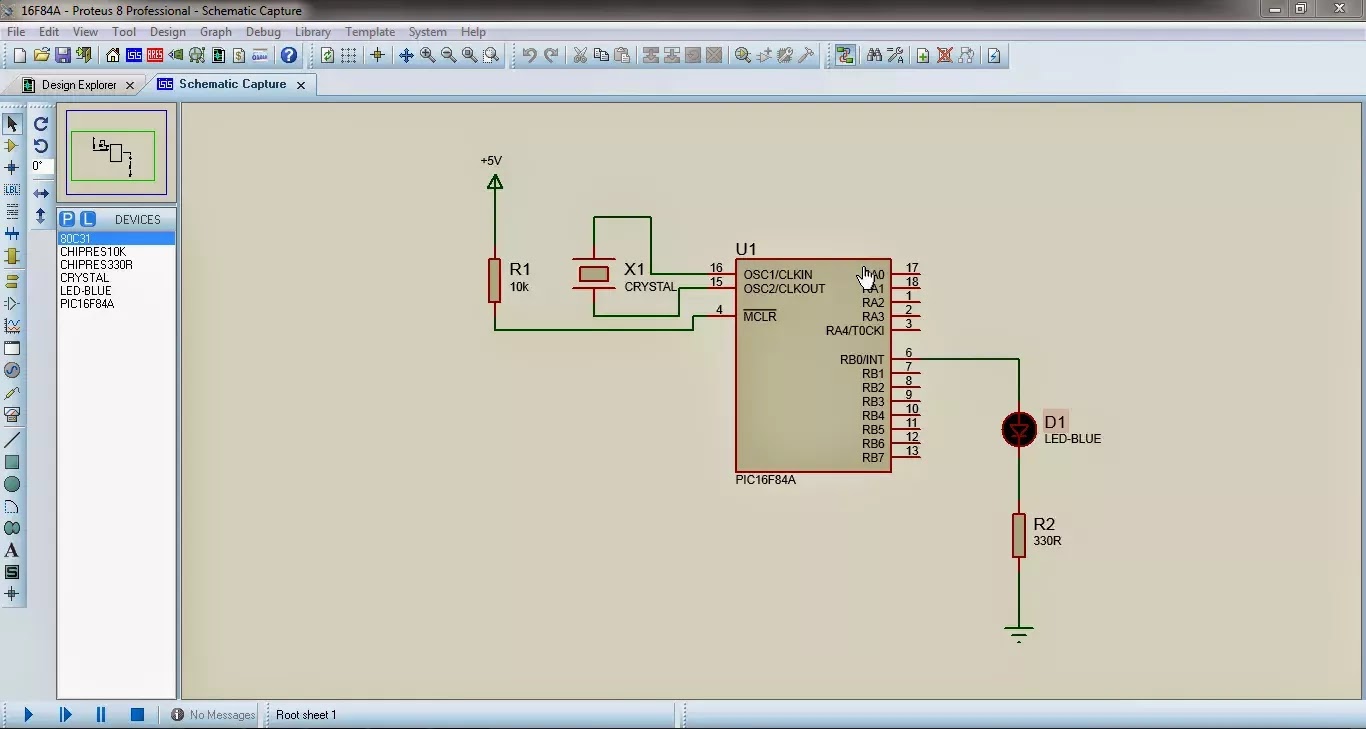Open the Help question mark icon
This screenshot has width=1366, height=729.
click(x=289, y=55)
